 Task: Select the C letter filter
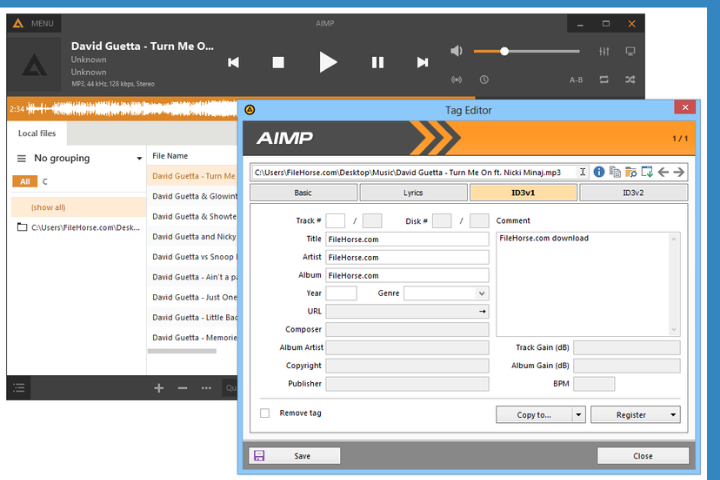pos(45,181)
